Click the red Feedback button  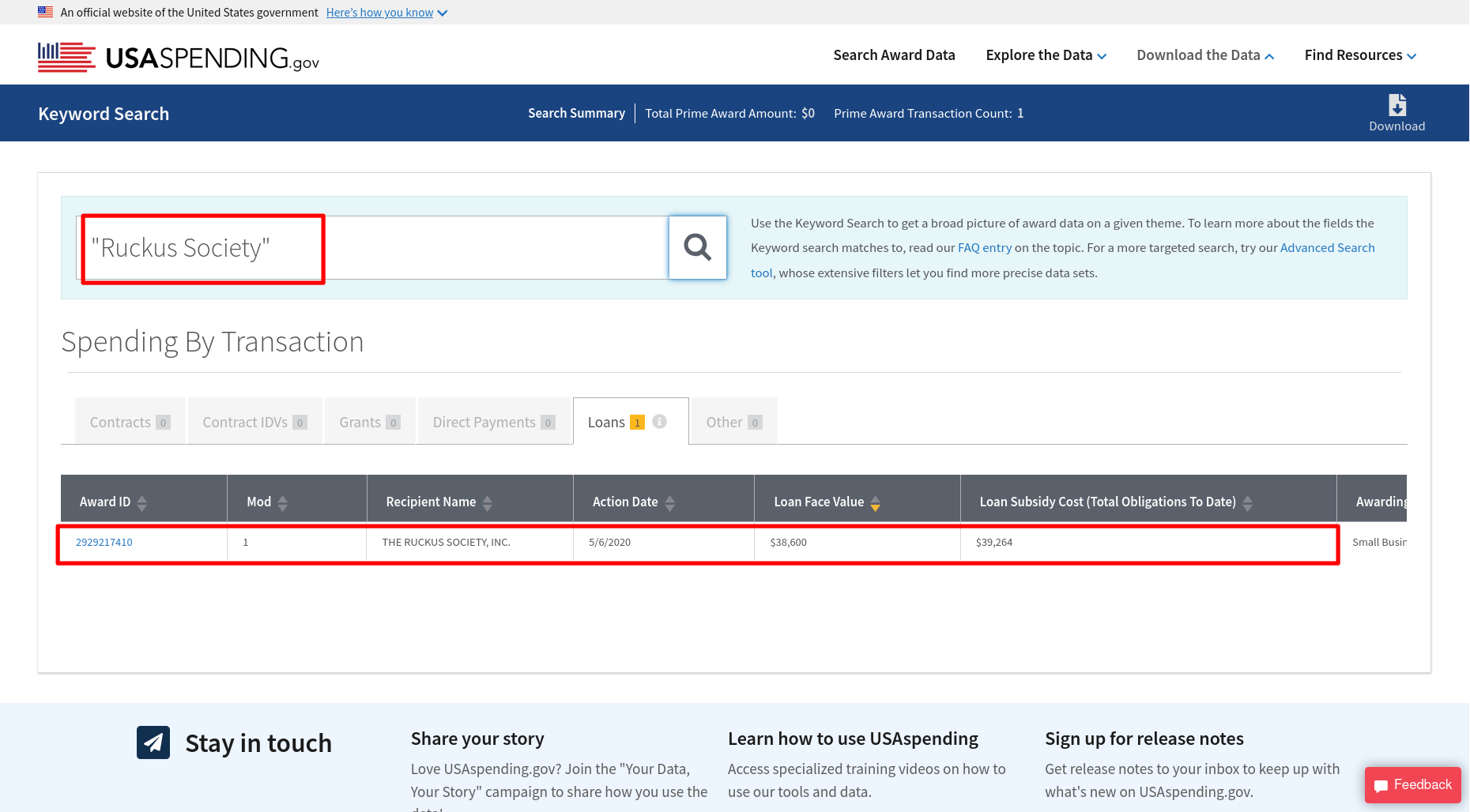tap(1412, 784)
